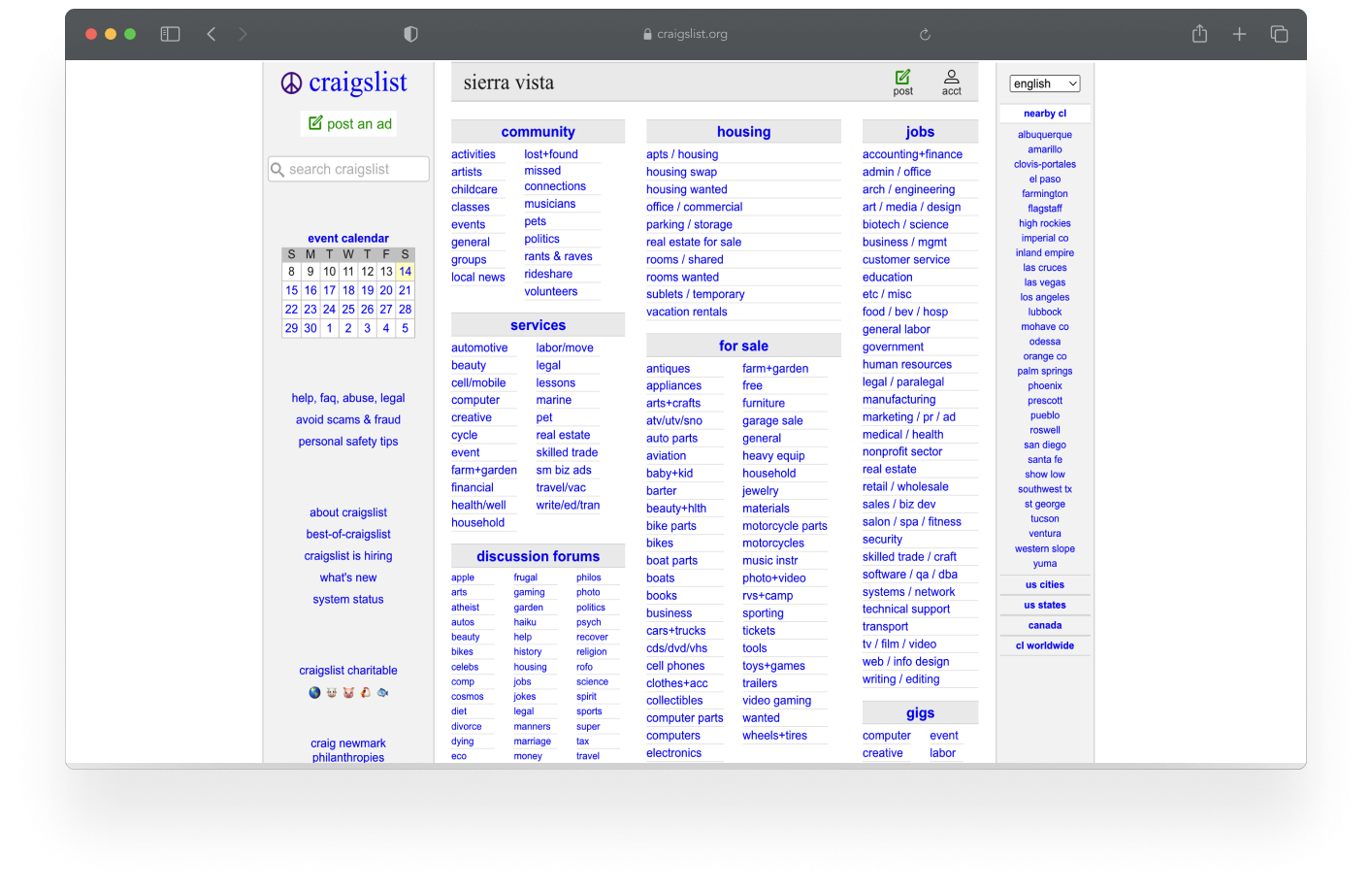Click the privacy shield icon
The image size is (1372, 891).
coord(410,34)
